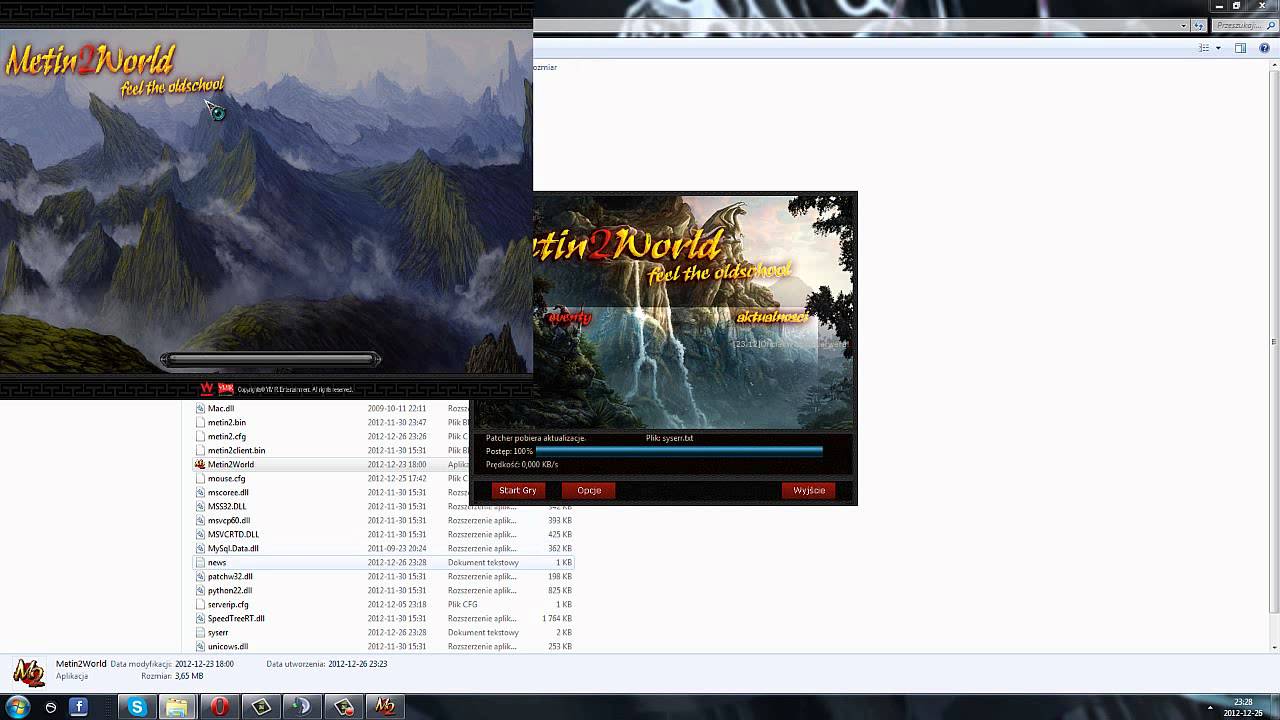Switch to Opera browser on taskbar
Image resolution: width=1280 pixels, height=720 pixels.
219,707
